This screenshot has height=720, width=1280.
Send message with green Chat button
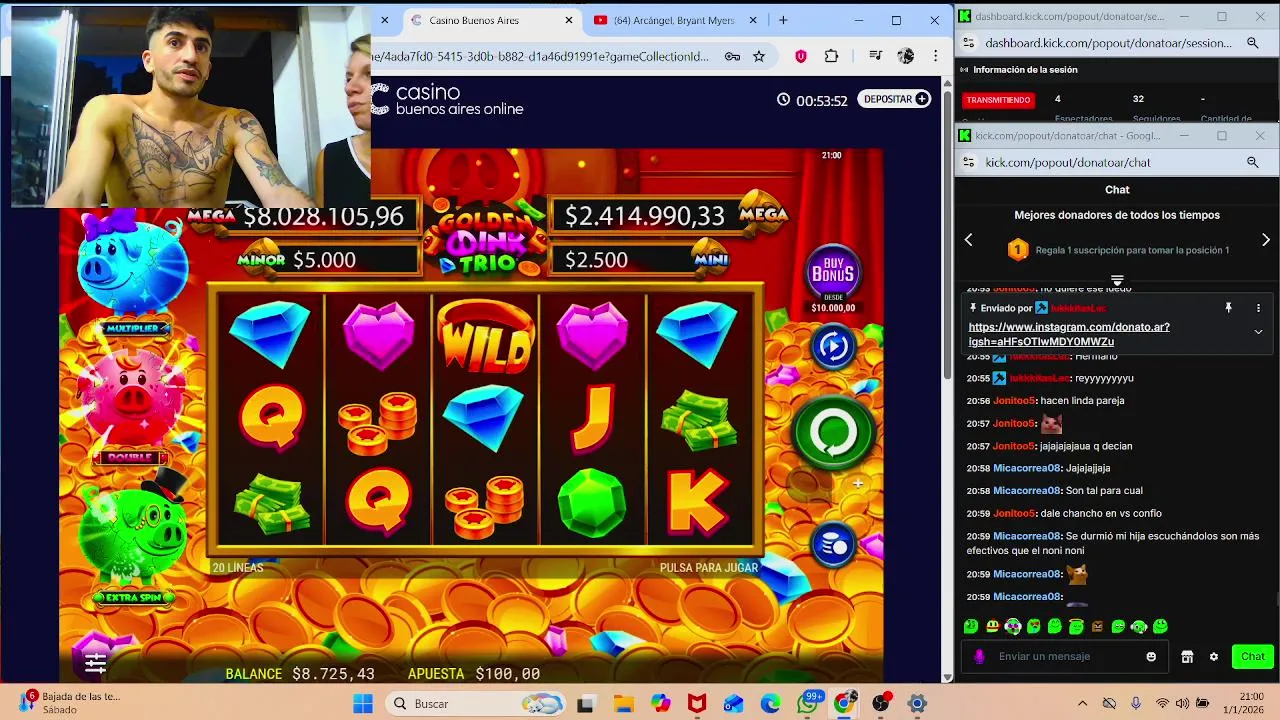(x=1253, y=656)
